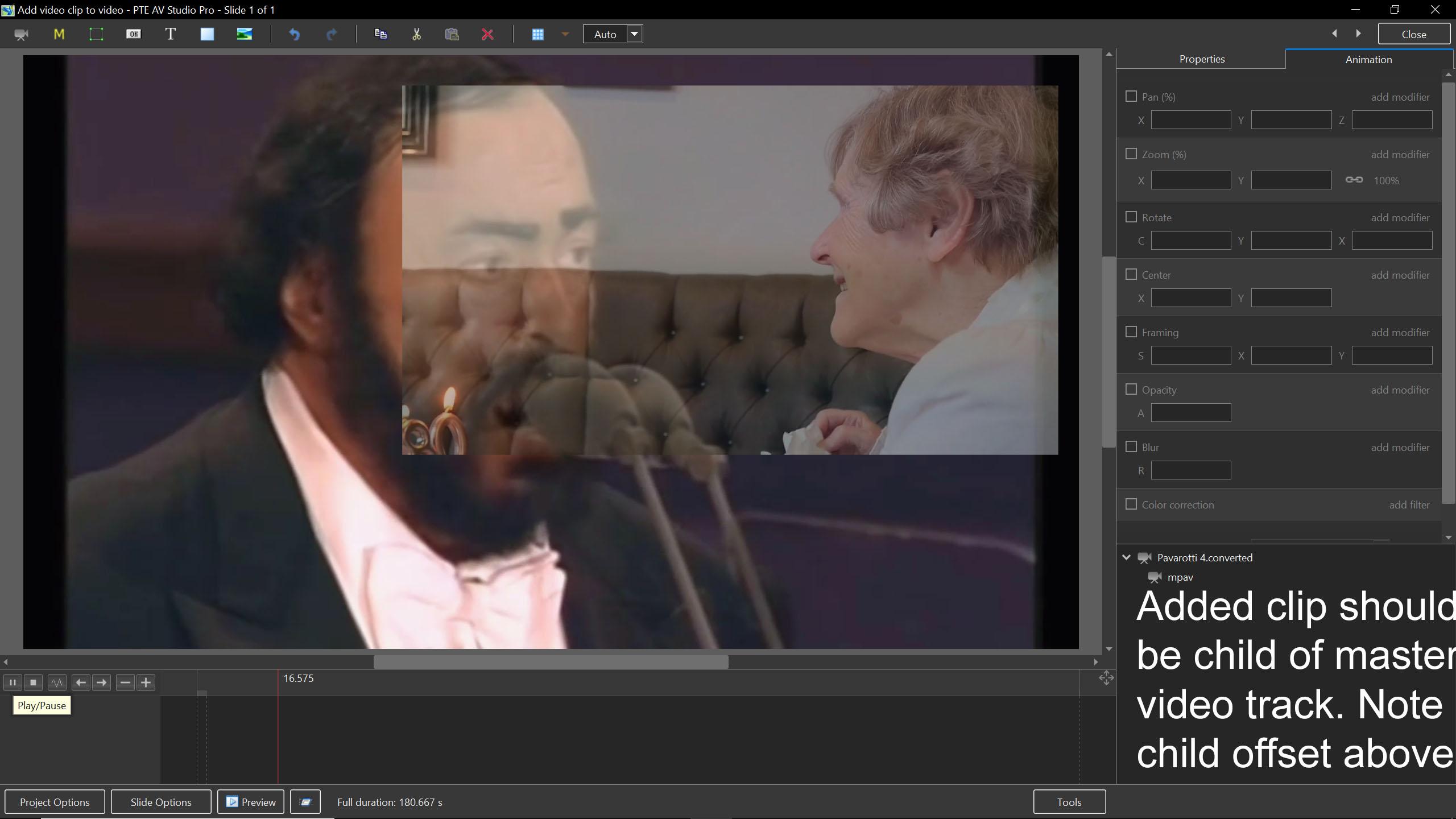Enable the Zoom (%) checkbox
This screenshot has height=819, width=1456.
click(x=1131, y=154)
